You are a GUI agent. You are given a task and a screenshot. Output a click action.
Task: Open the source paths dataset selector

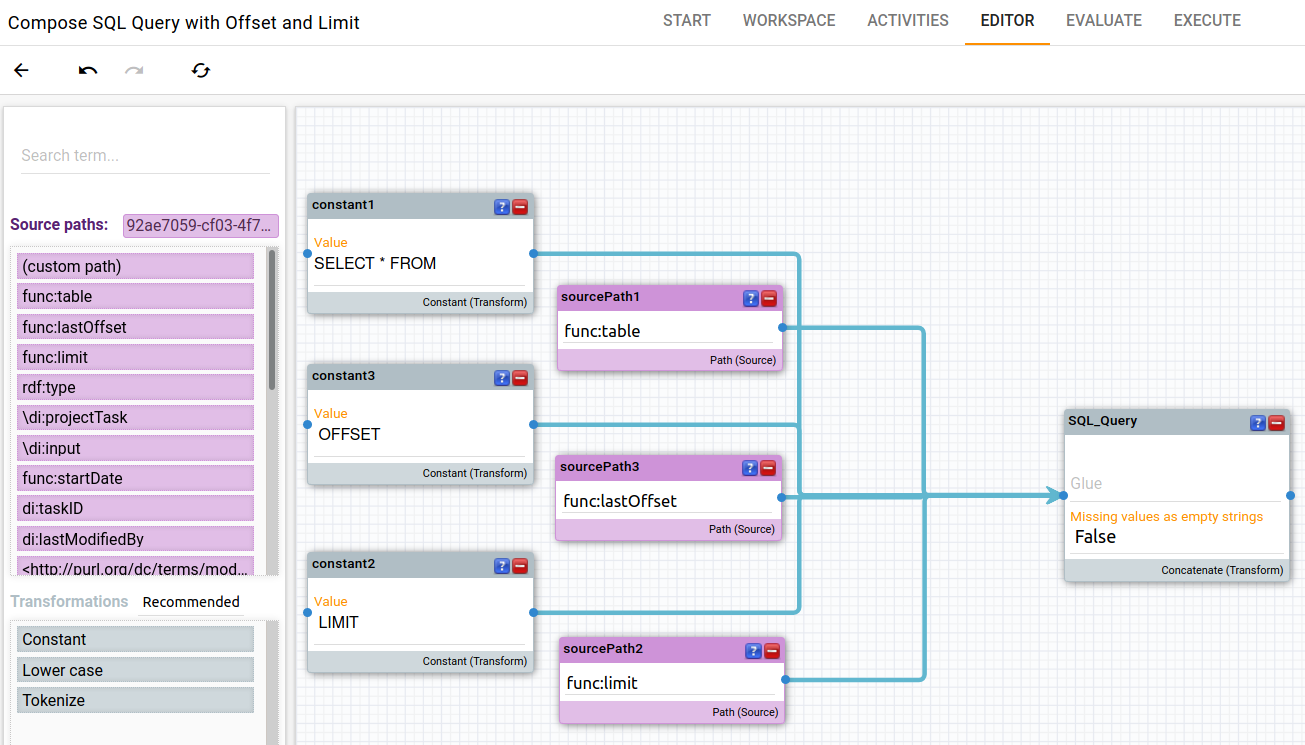click(200, 225)
